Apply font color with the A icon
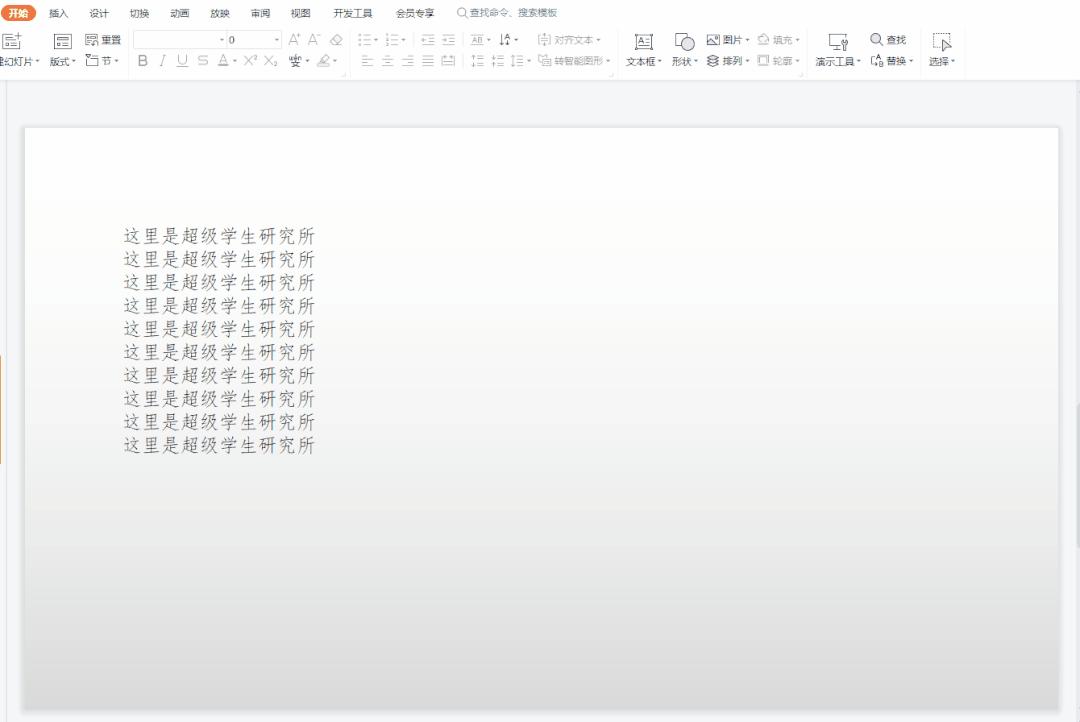1080x722 pixels. [x=222, y=61]
